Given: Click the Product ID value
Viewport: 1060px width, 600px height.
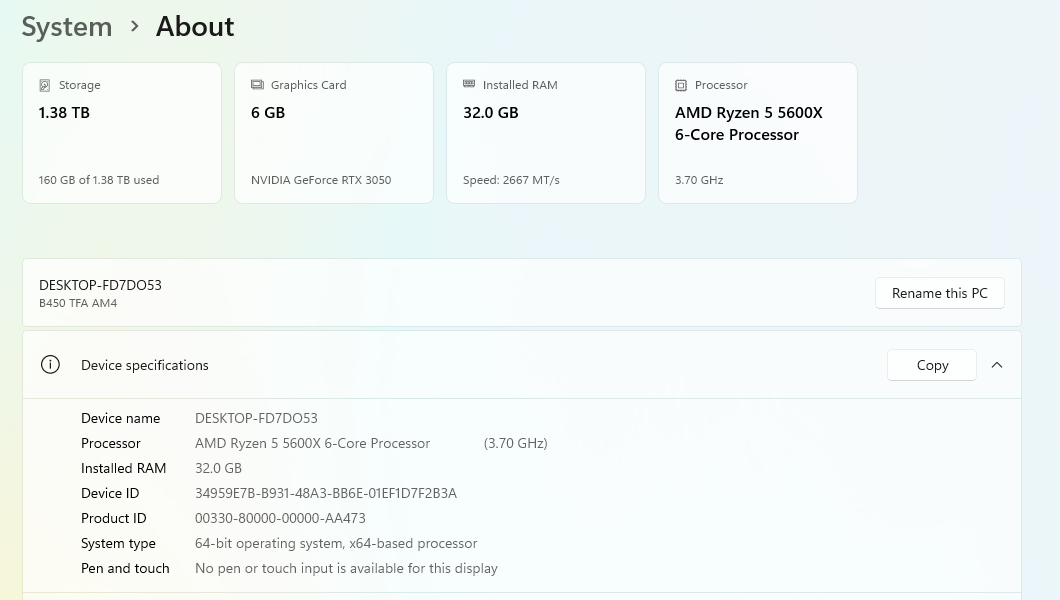Looking at the screenshot, I should [280, 518].
